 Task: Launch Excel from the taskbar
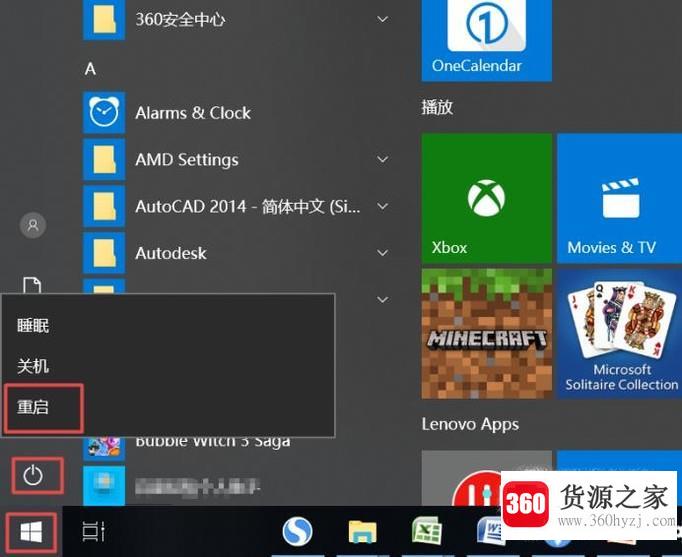[x=426, y=530]
